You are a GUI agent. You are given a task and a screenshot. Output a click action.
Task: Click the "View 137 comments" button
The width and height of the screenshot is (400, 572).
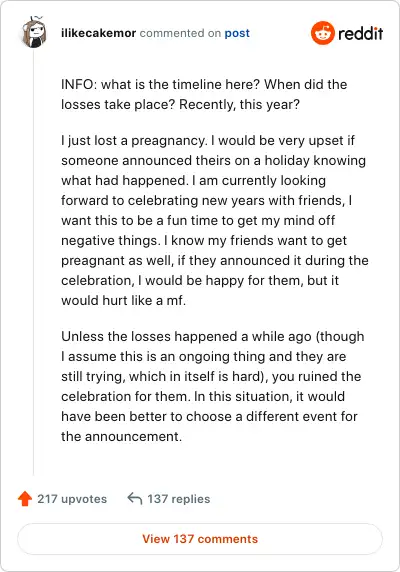coord(200,539)
